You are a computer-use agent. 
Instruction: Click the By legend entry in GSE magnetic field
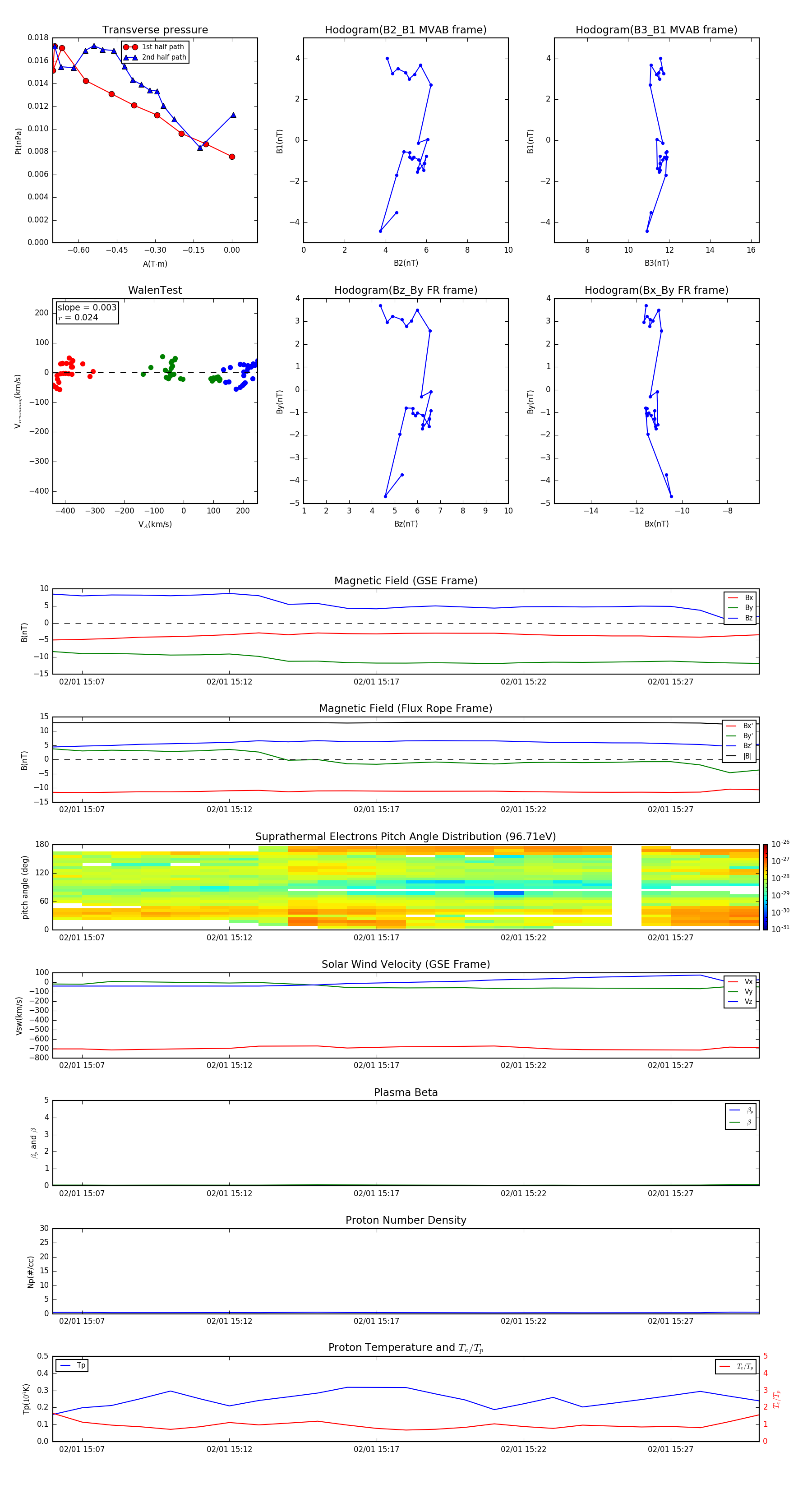(740, 608)
